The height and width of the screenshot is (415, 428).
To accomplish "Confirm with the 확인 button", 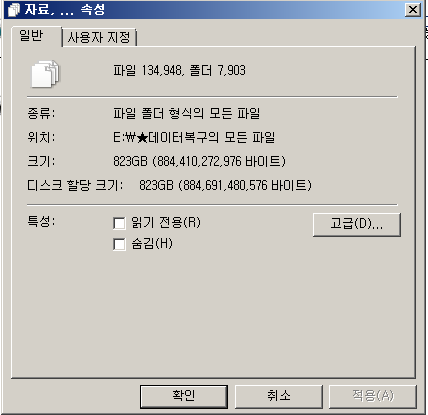I will (x=184, y=396).
